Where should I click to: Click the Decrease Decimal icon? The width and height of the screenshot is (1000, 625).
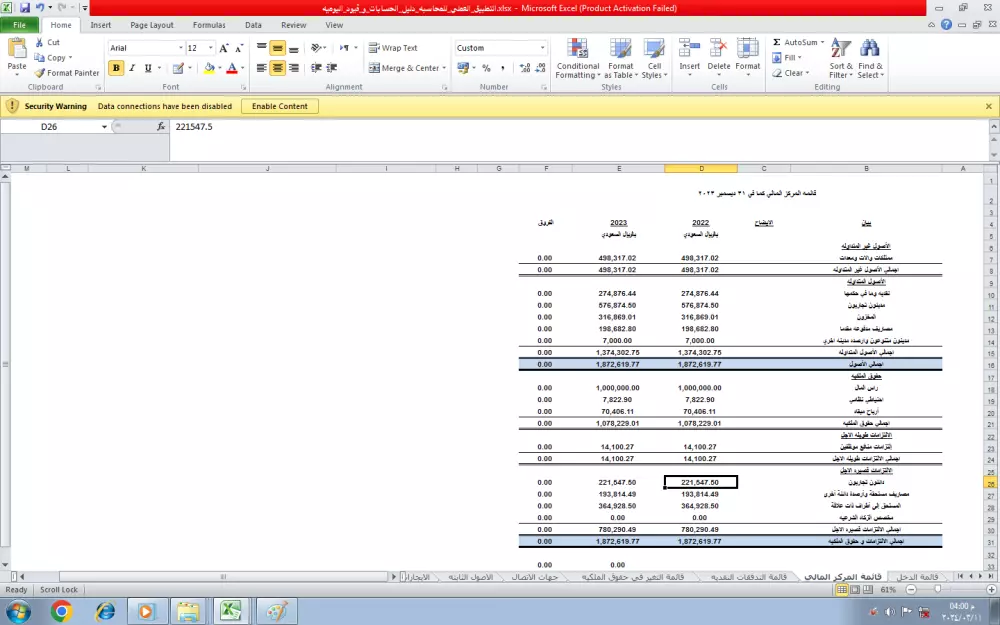[x=541, y=68]
